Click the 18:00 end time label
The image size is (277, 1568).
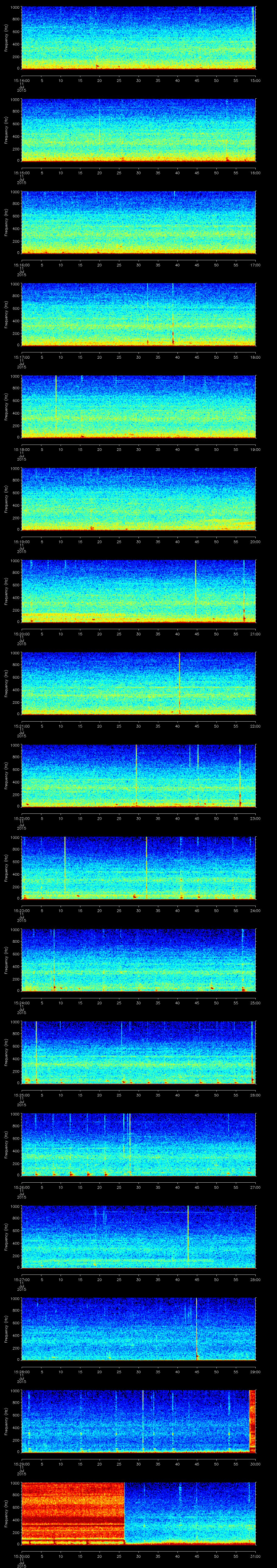256,357
